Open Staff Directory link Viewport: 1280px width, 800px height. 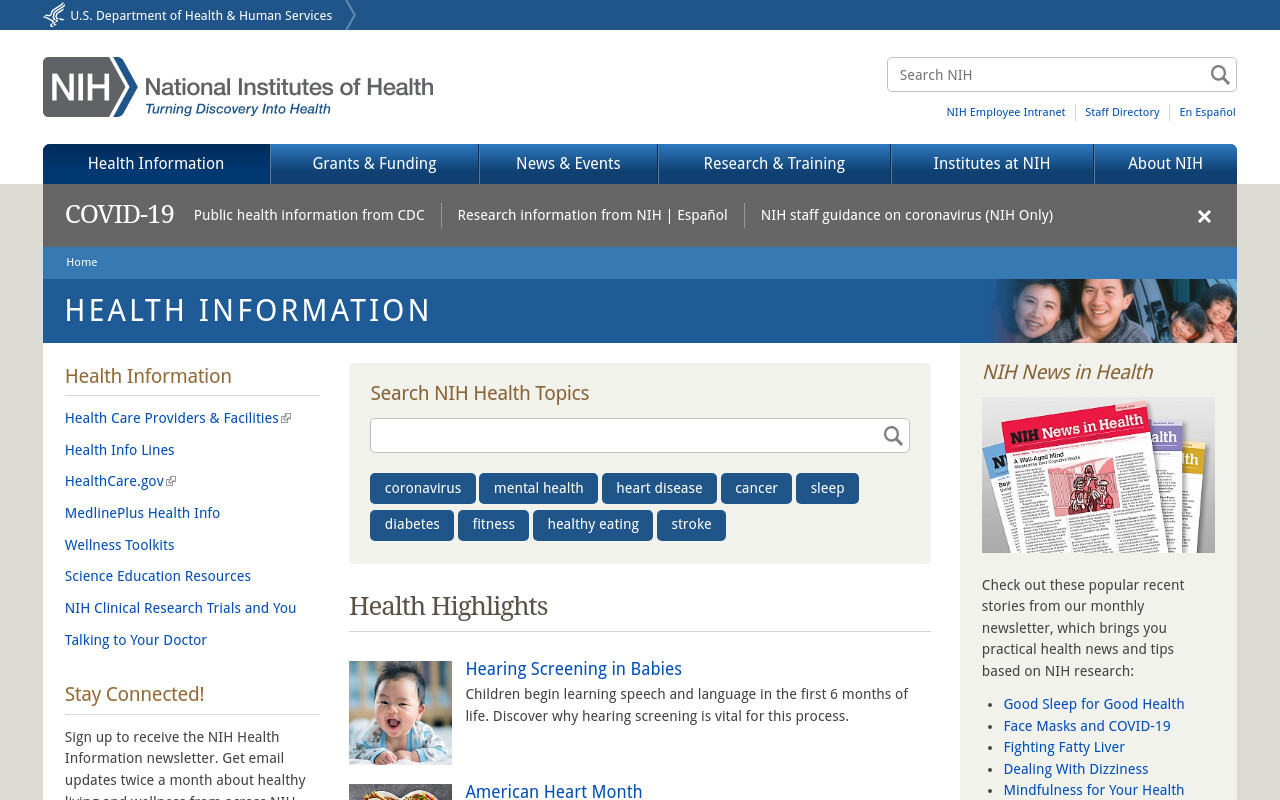(x=1122, y=112)
